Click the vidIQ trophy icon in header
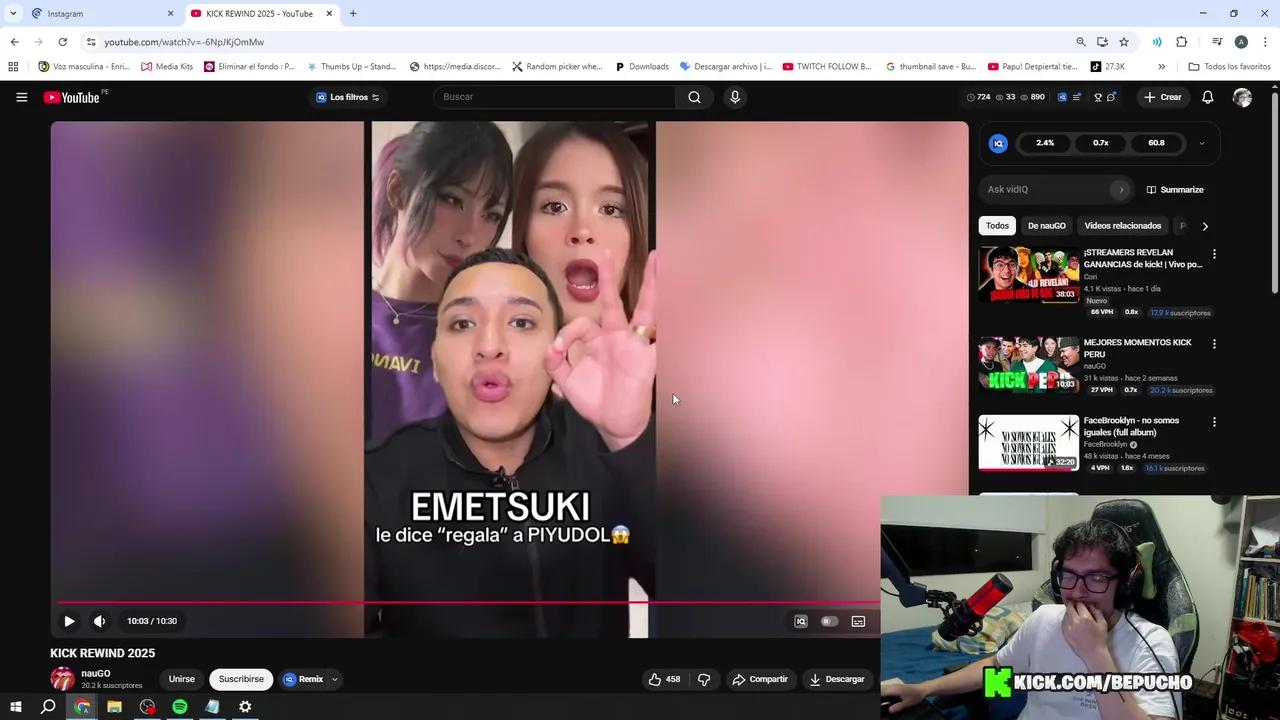 [1098, 97]
